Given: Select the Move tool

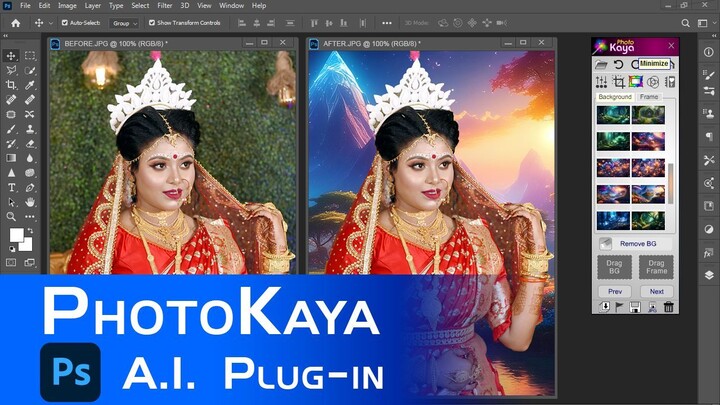Looking at the screenshot, I should [x=11, y=56].
